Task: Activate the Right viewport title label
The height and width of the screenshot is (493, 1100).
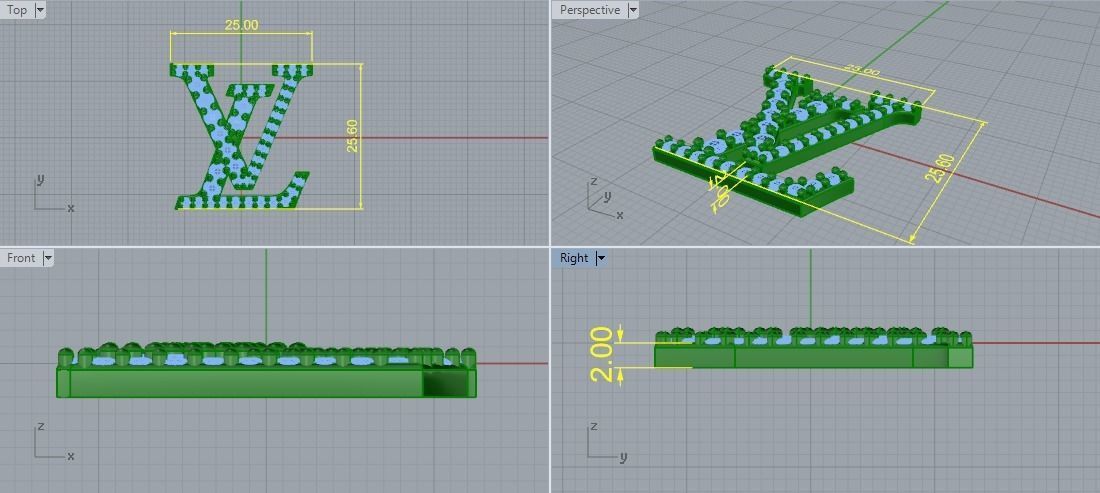Action: point(574,258)
